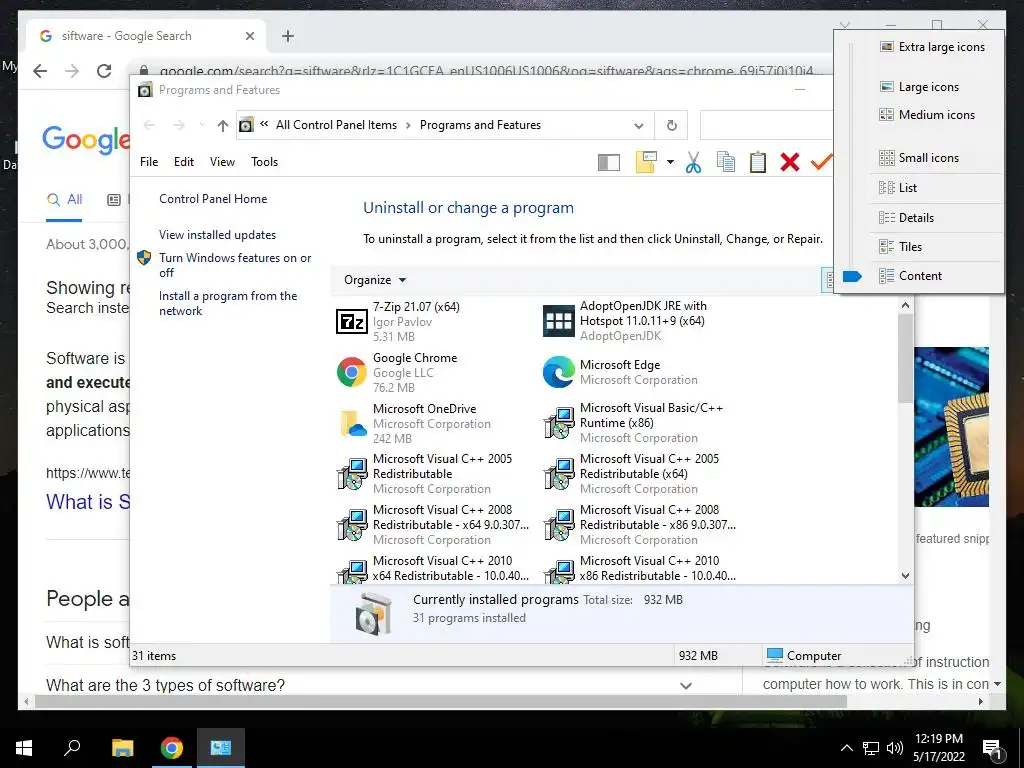This screenshot has height=768, width=1024.
Task: Choose Small icons view
Action: pos(920,158)
